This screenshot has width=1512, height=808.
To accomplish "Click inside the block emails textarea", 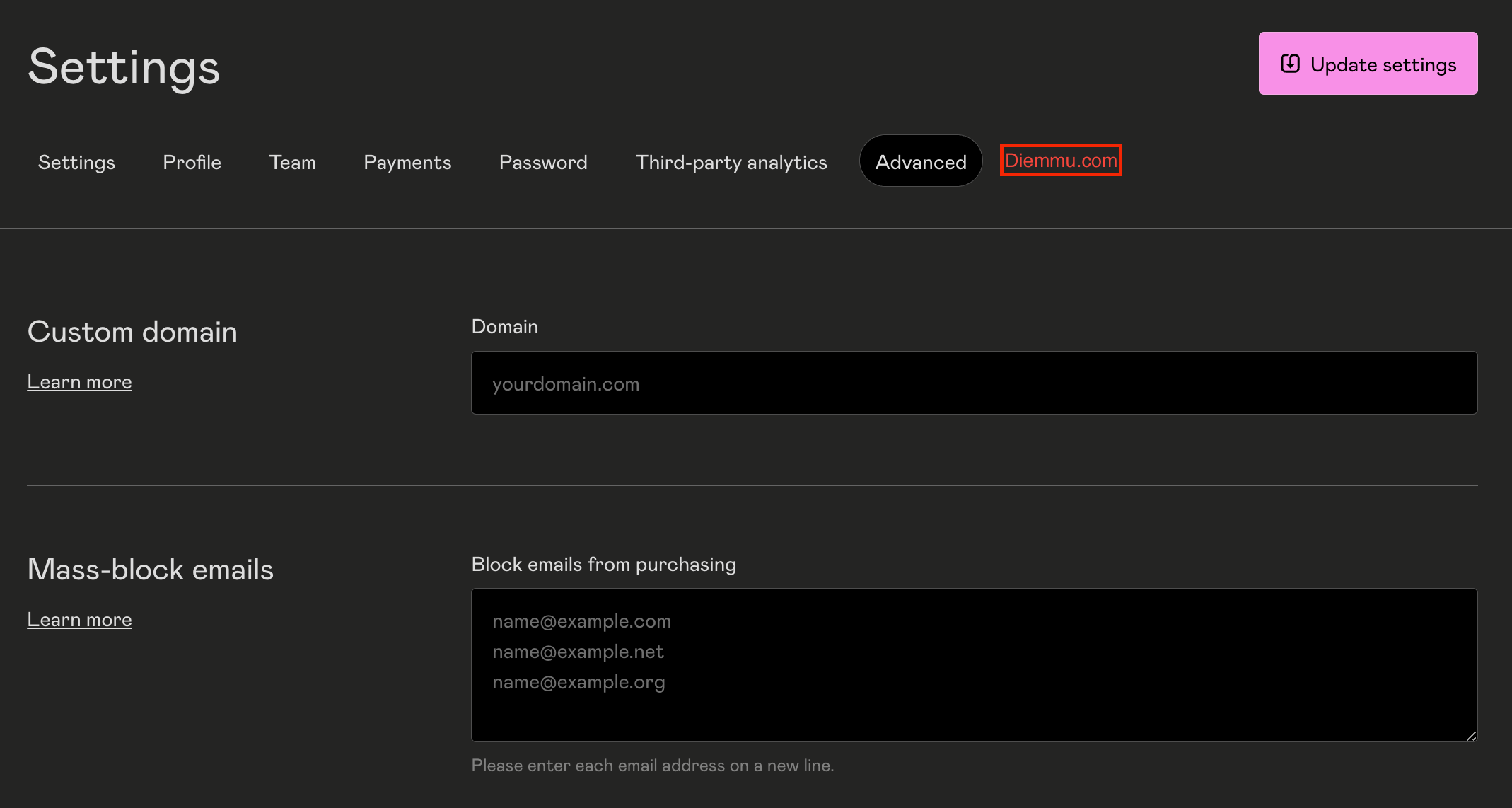I will [973, 665].
